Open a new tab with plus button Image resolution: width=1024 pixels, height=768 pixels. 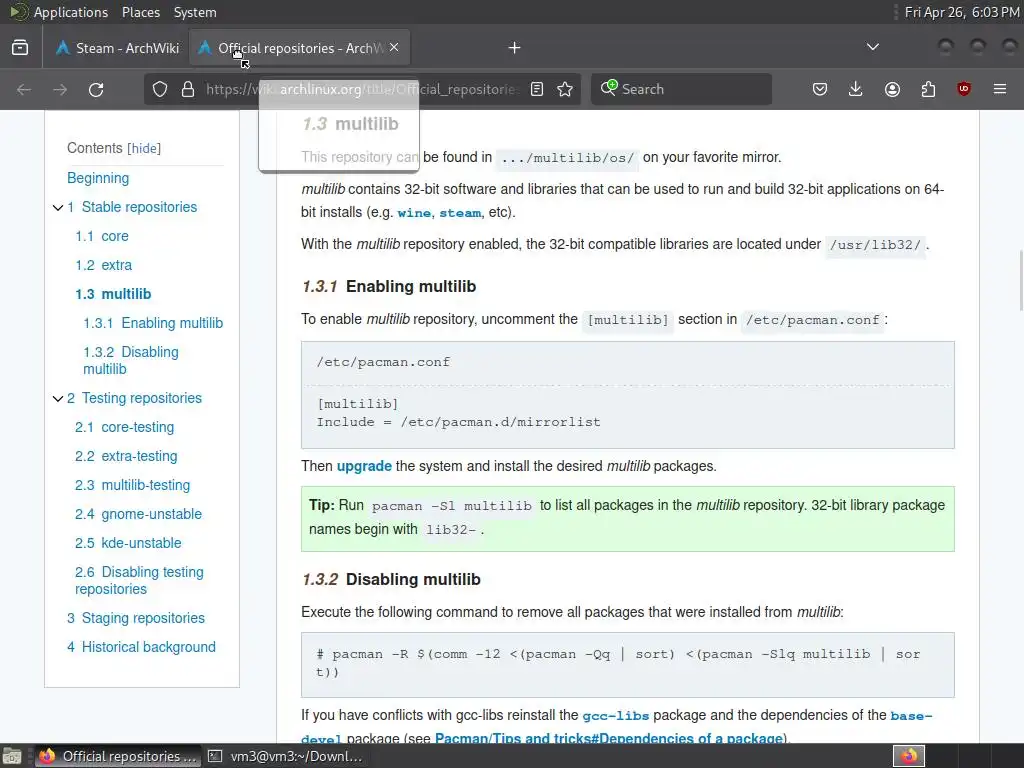click(515, 48)
